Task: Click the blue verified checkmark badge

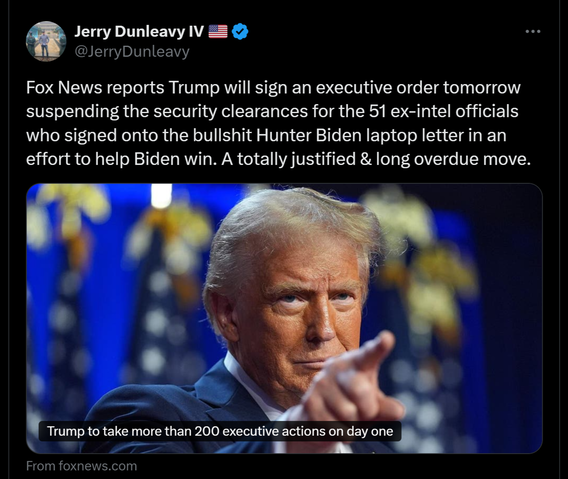Action: click(240, 32)
